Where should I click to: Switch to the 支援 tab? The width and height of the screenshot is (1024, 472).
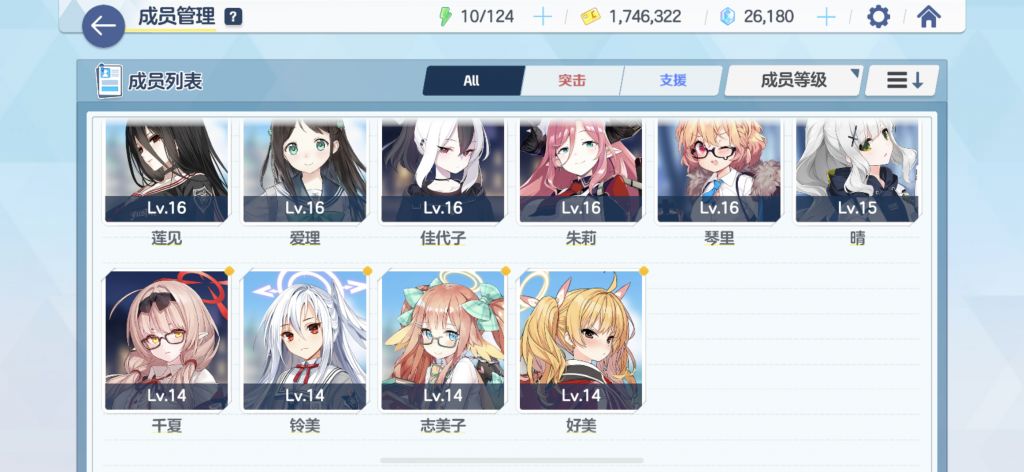tap(673, 81)
